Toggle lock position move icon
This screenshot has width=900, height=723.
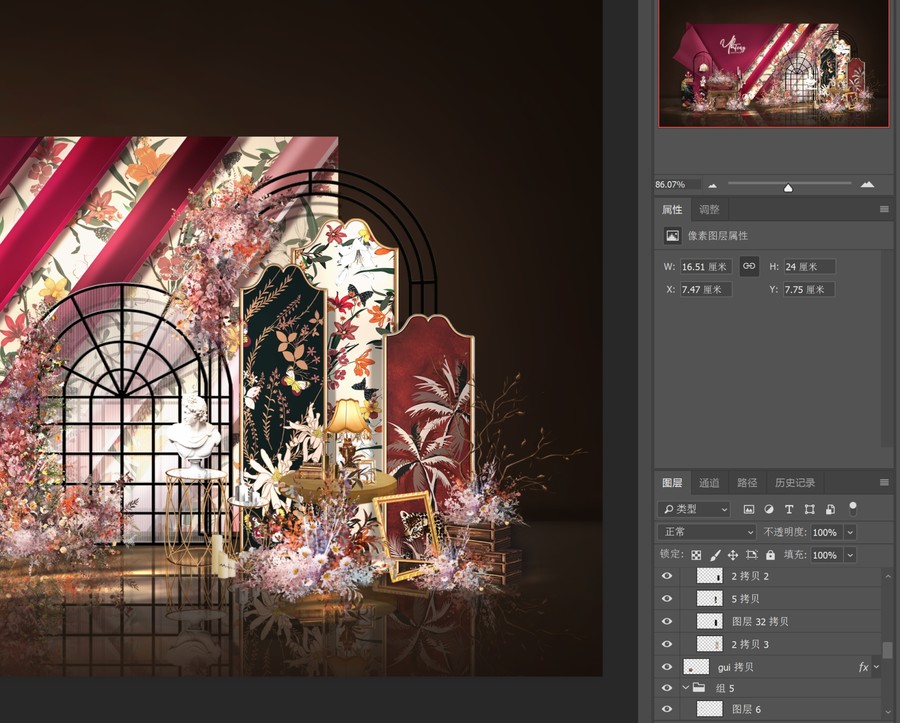pyautogui.click(x=733, y=555)
